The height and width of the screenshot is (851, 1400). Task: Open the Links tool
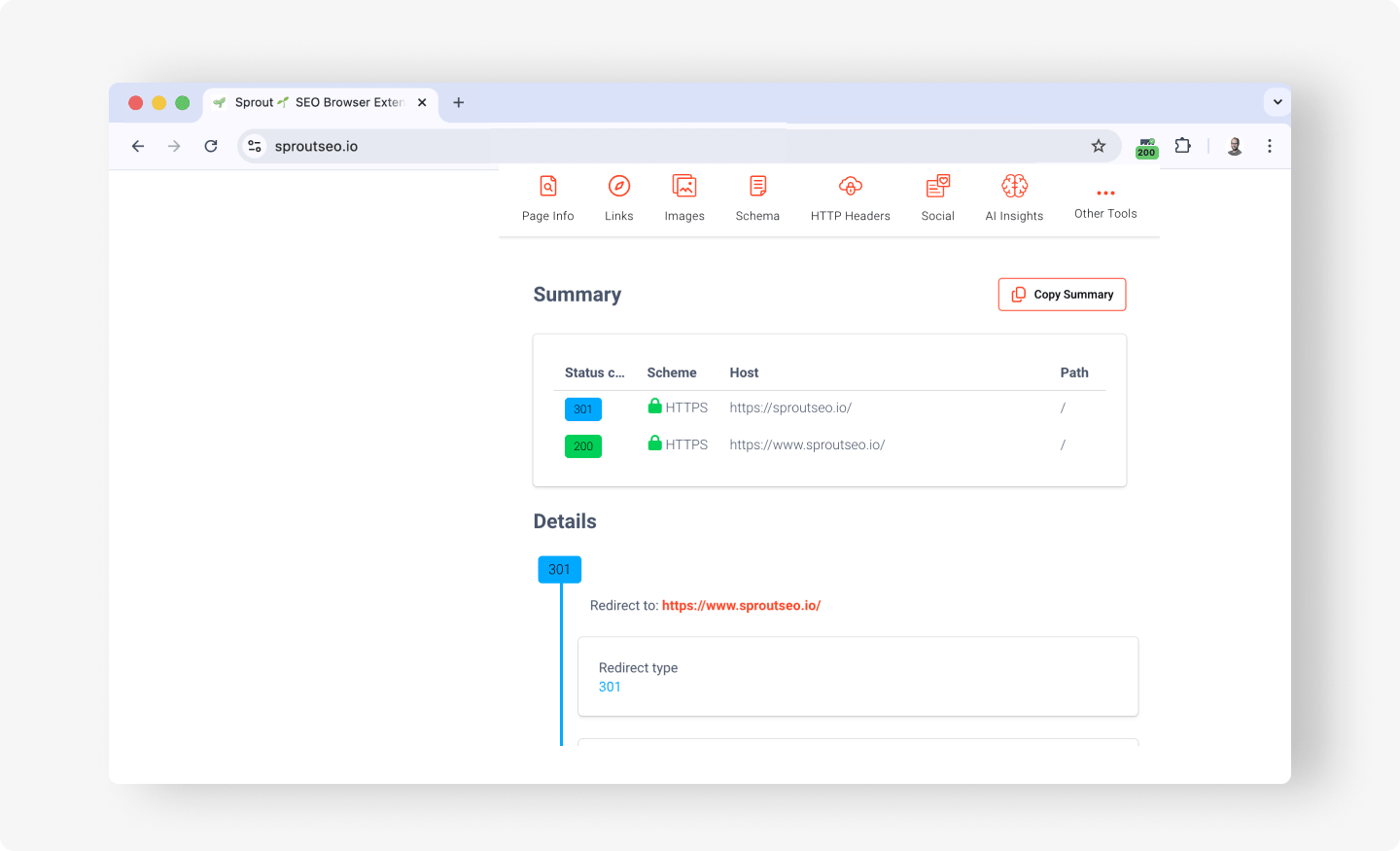coord(619,198)
